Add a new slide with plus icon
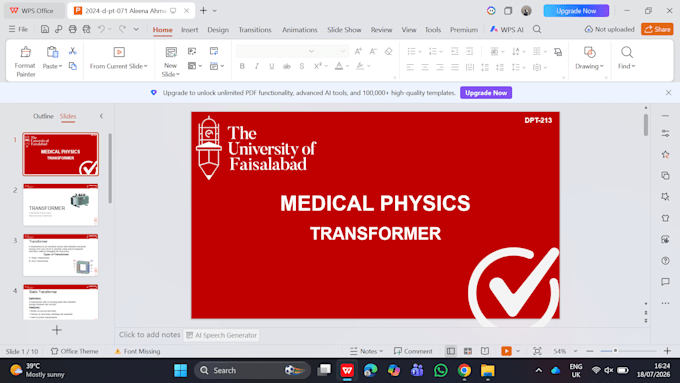This screenshot has height=383, width=680. click(x=57, y=330)
